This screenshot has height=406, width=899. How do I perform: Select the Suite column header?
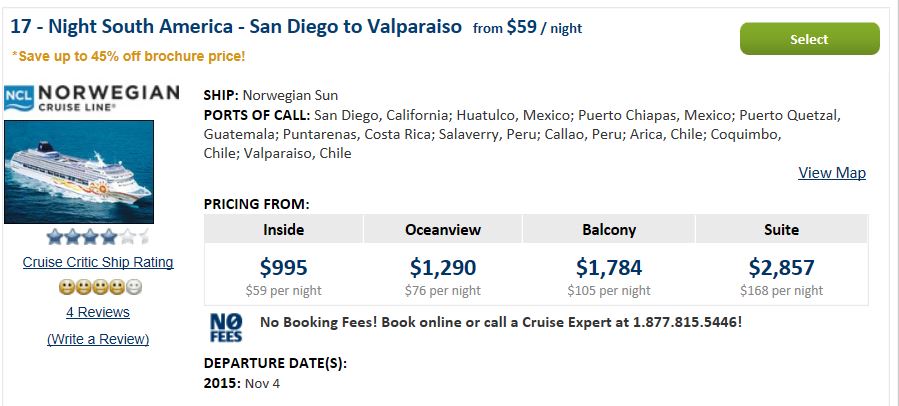tap(781, 229)
